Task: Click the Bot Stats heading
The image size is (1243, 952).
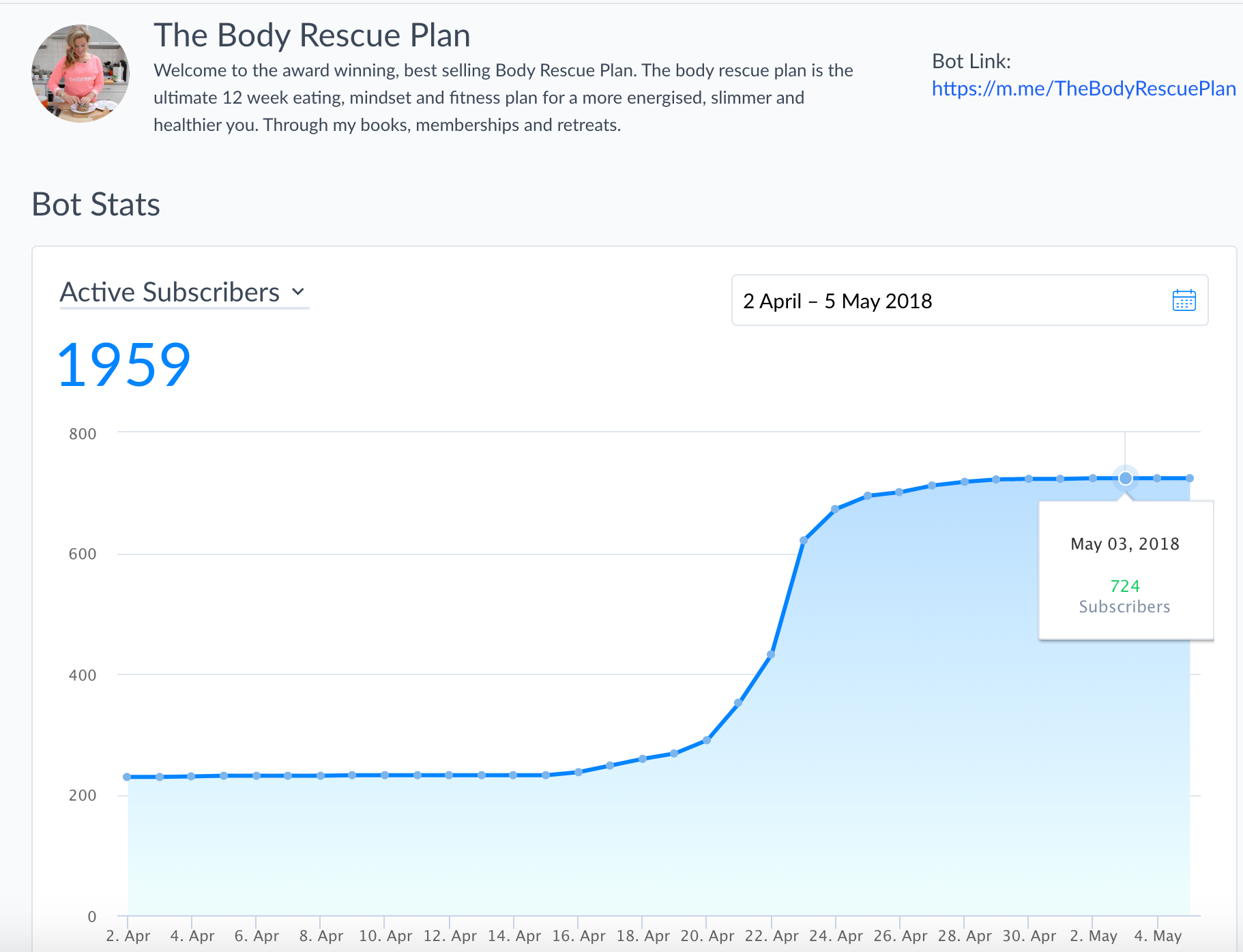Action: 96,205
